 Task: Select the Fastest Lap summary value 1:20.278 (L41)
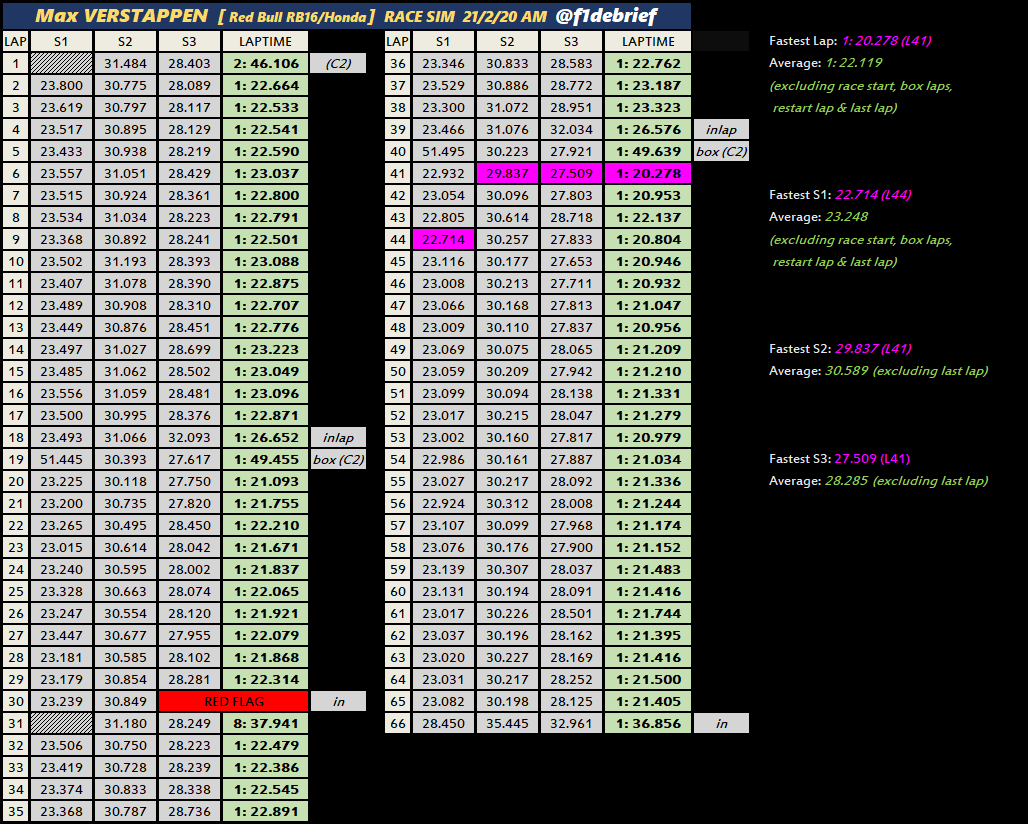coord(886,41)
